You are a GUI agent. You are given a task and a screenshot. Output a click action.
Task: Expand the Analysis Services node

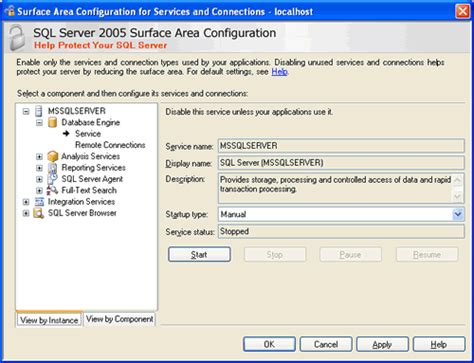pos(39,157)
